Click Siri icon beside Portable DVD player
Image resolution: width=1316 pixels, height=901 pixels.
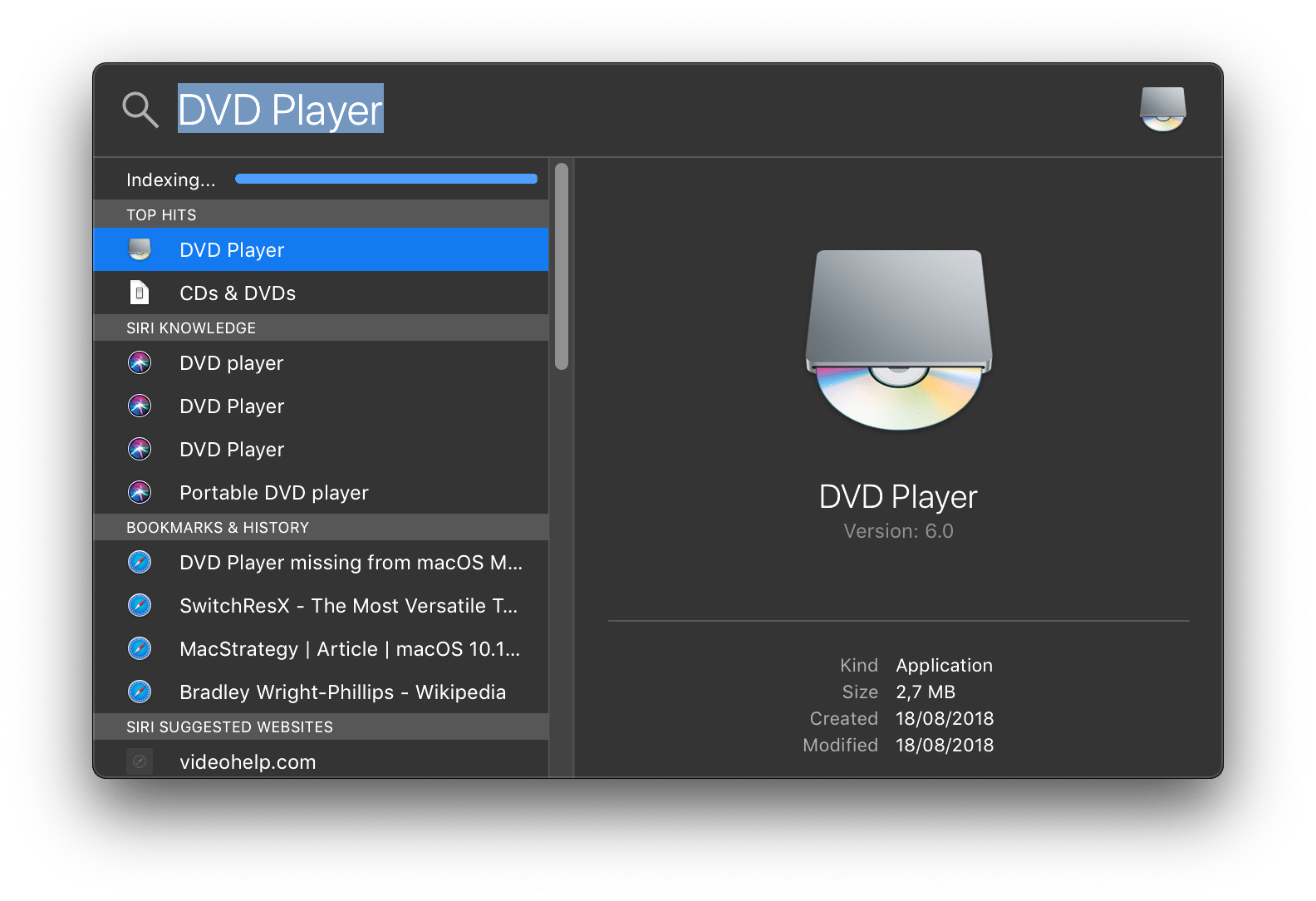(140, 492)
